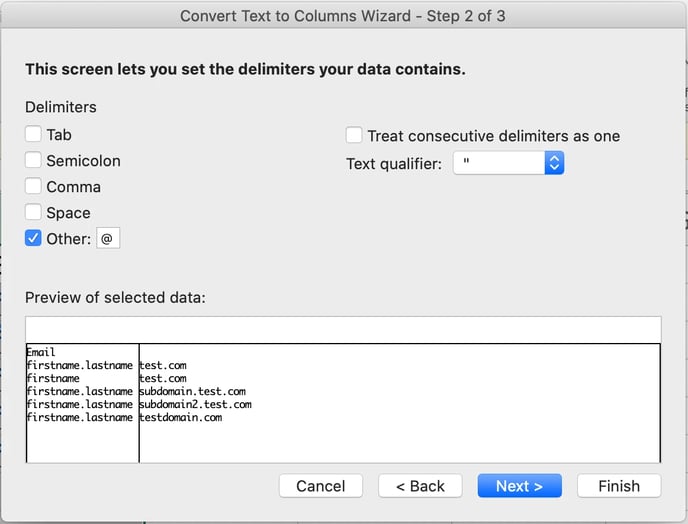Select the second preview column with test.com
Image resolution: width=688 pixels, height=524 pixels.
coord(399,403)
